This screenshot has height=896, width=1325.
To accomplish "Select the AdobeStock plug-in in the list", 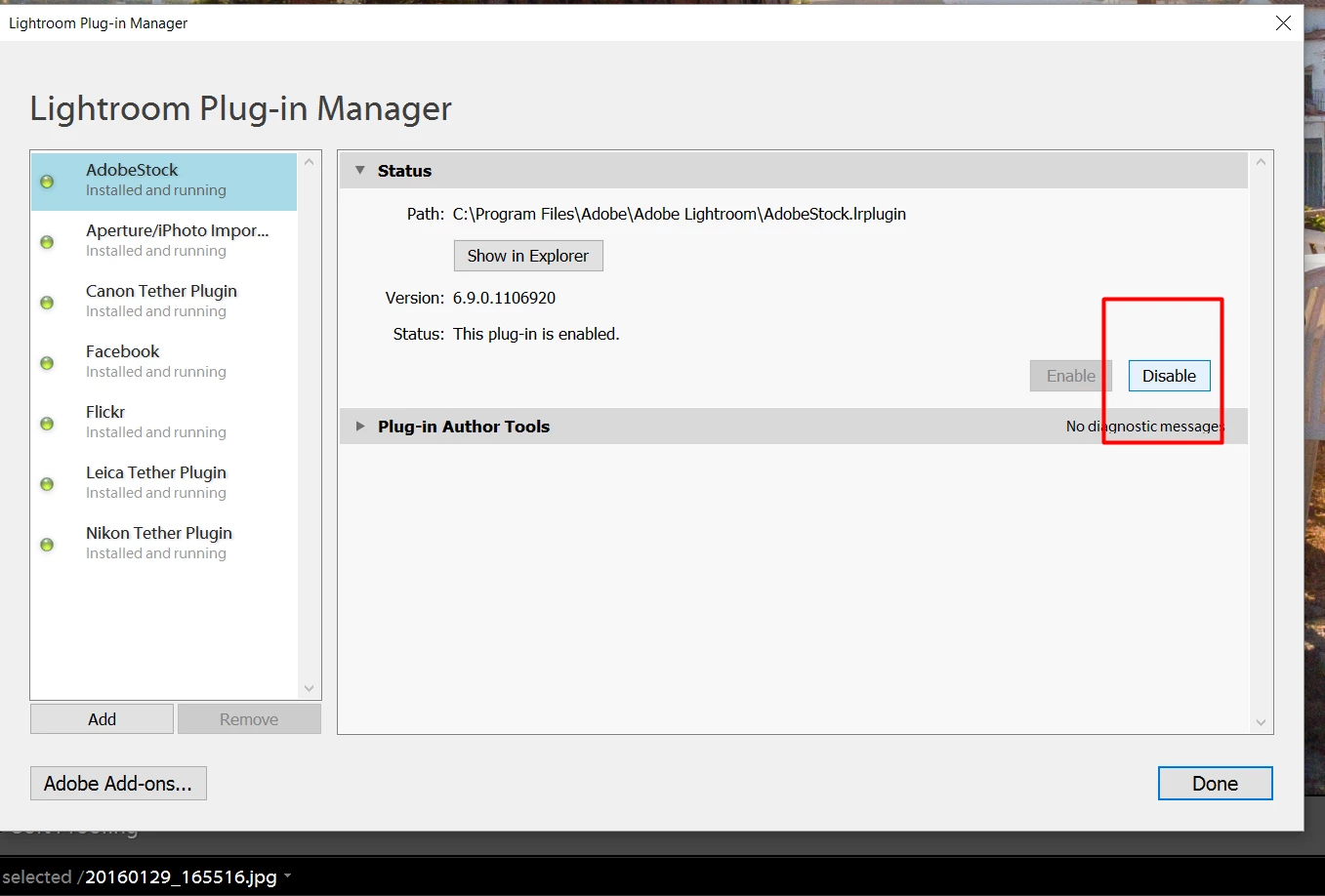I will (x=164, y=182).
